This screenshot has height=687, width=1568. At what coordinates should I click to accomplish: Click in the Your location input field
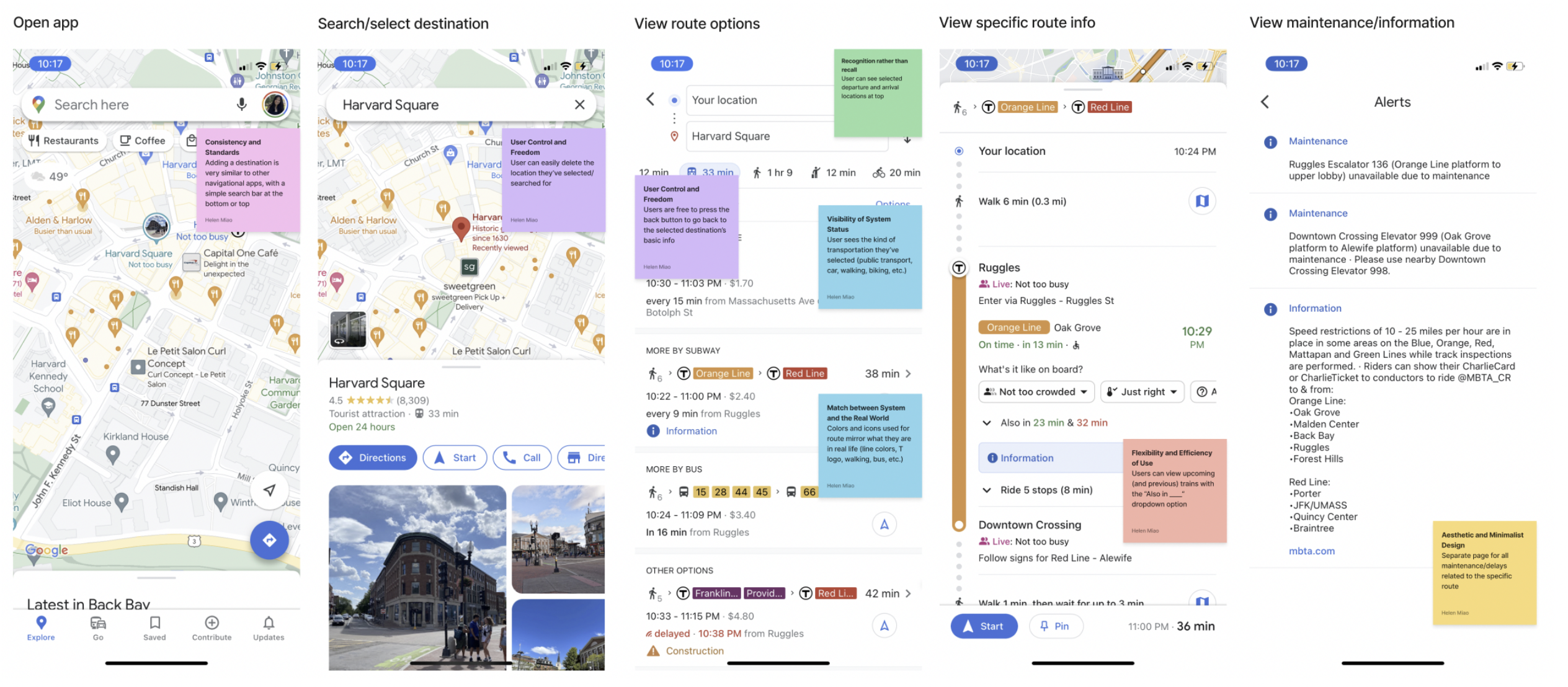[x=760, y=100]
